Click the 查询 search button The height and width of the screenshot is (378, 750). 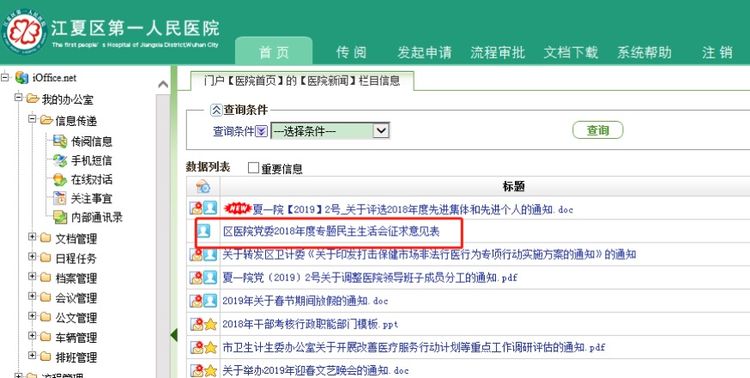598,130
